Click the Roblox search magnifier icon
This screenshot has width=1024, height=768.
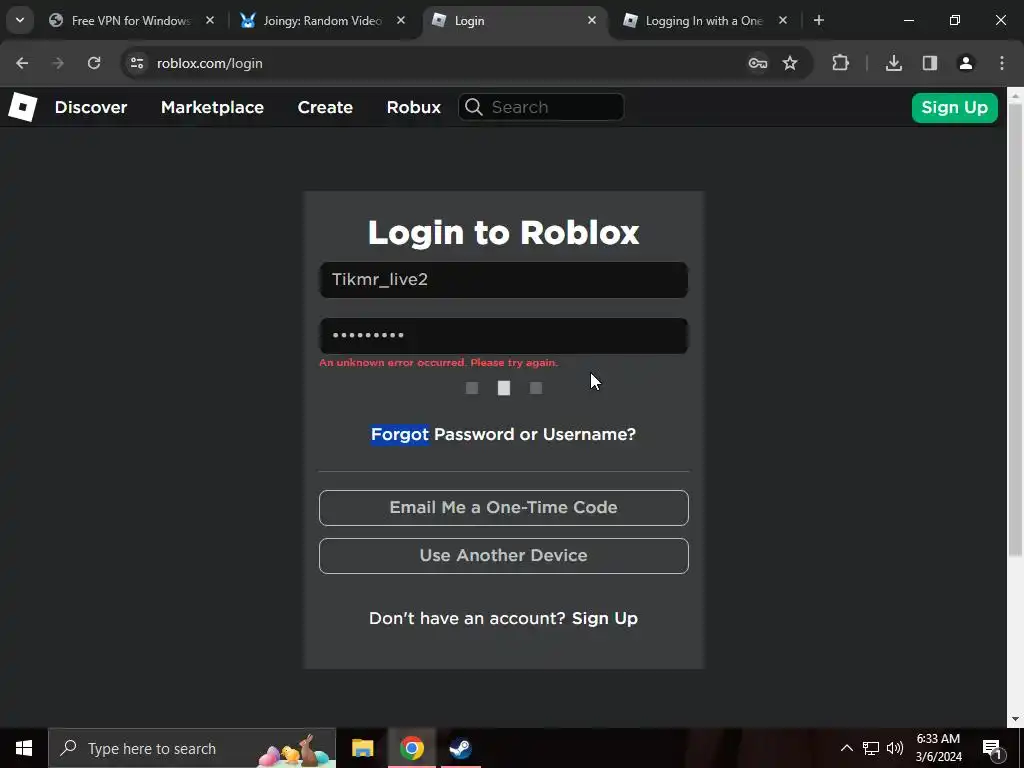tap(474, 107)
